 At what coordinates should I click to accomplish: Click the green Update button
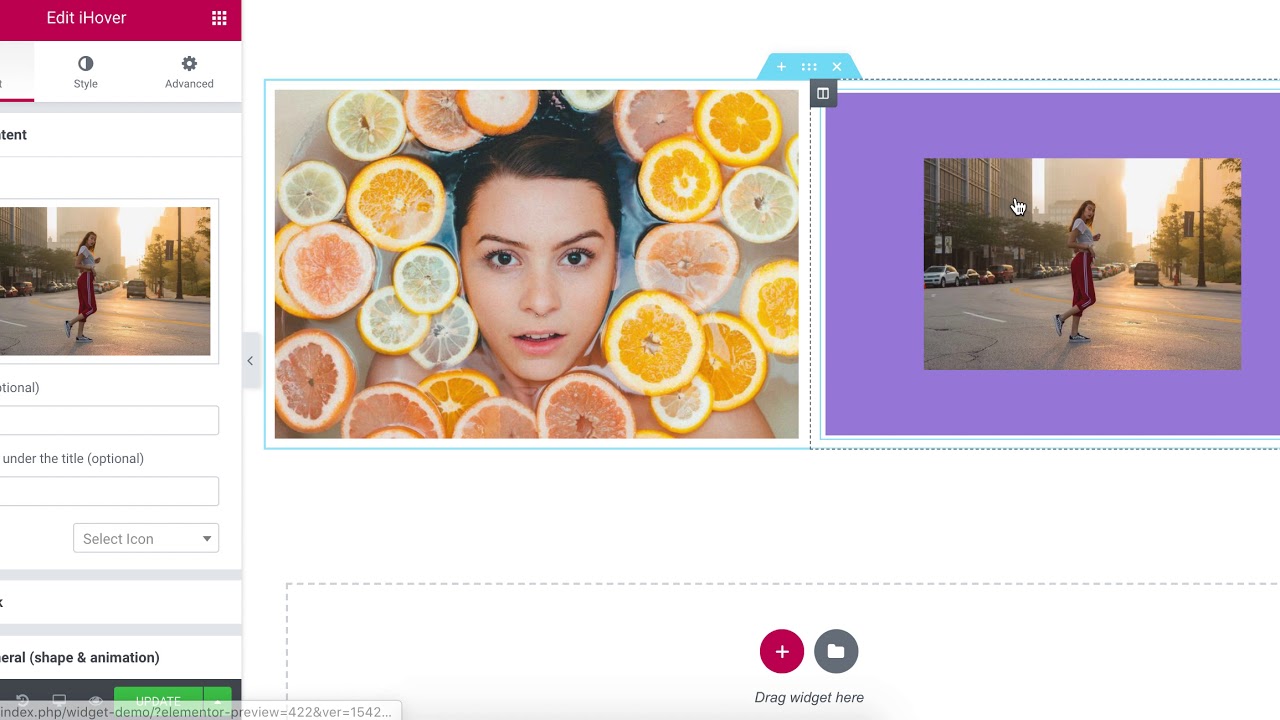(x=158, y=700)
